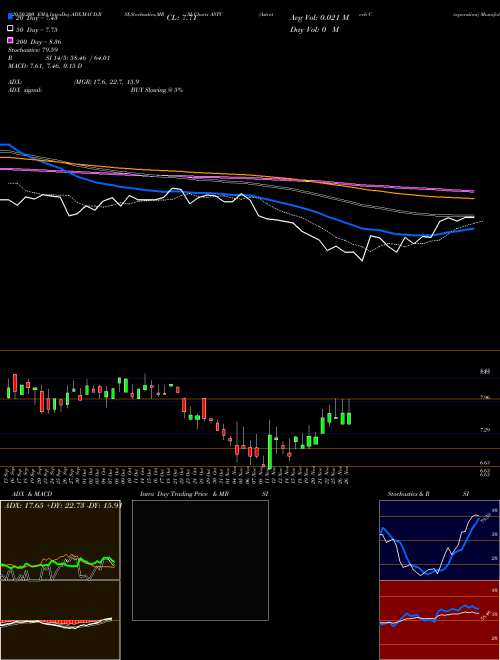Click the magenta 200 Day legend marker
The height and width of the screenshot is (660, 500).
coord(10,40)
